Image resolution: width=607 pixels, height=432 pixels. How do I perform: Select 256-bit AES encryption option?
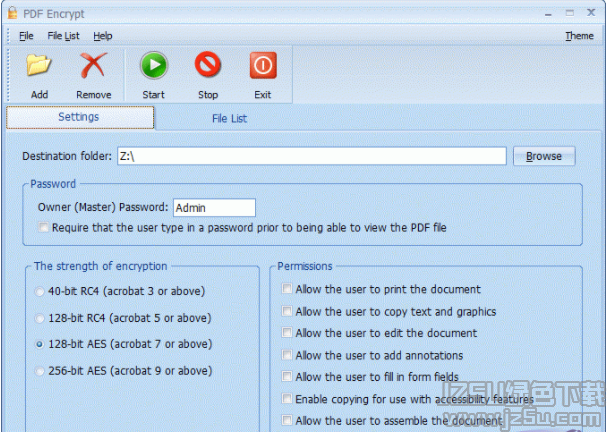tap(39, 371)
